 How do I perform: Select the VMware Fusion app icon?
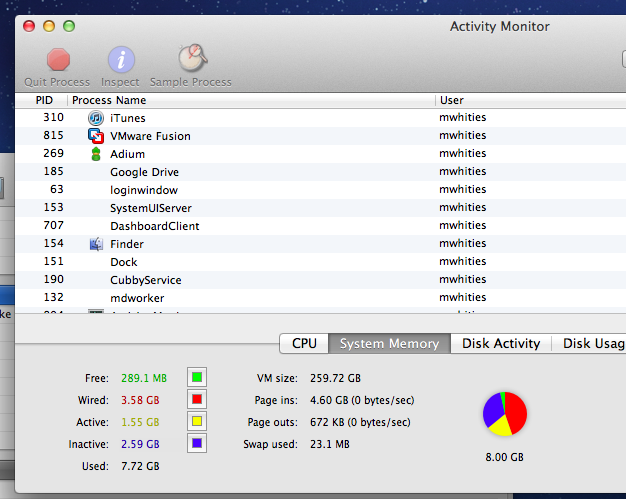tap(96, 136)
